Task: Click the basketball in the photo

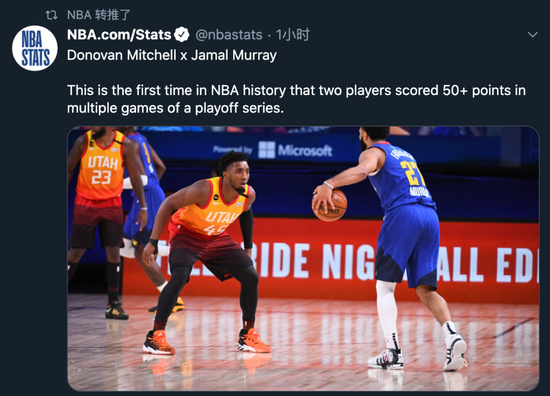Action: [x=330, y=205]
